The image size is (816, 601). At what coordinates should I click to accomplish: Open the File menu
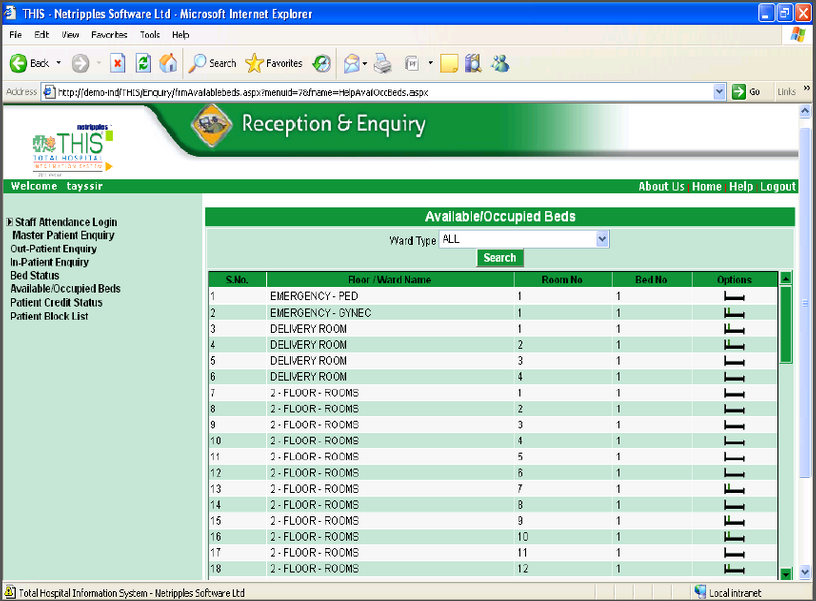pyautogui.click(x=16, y=35)
